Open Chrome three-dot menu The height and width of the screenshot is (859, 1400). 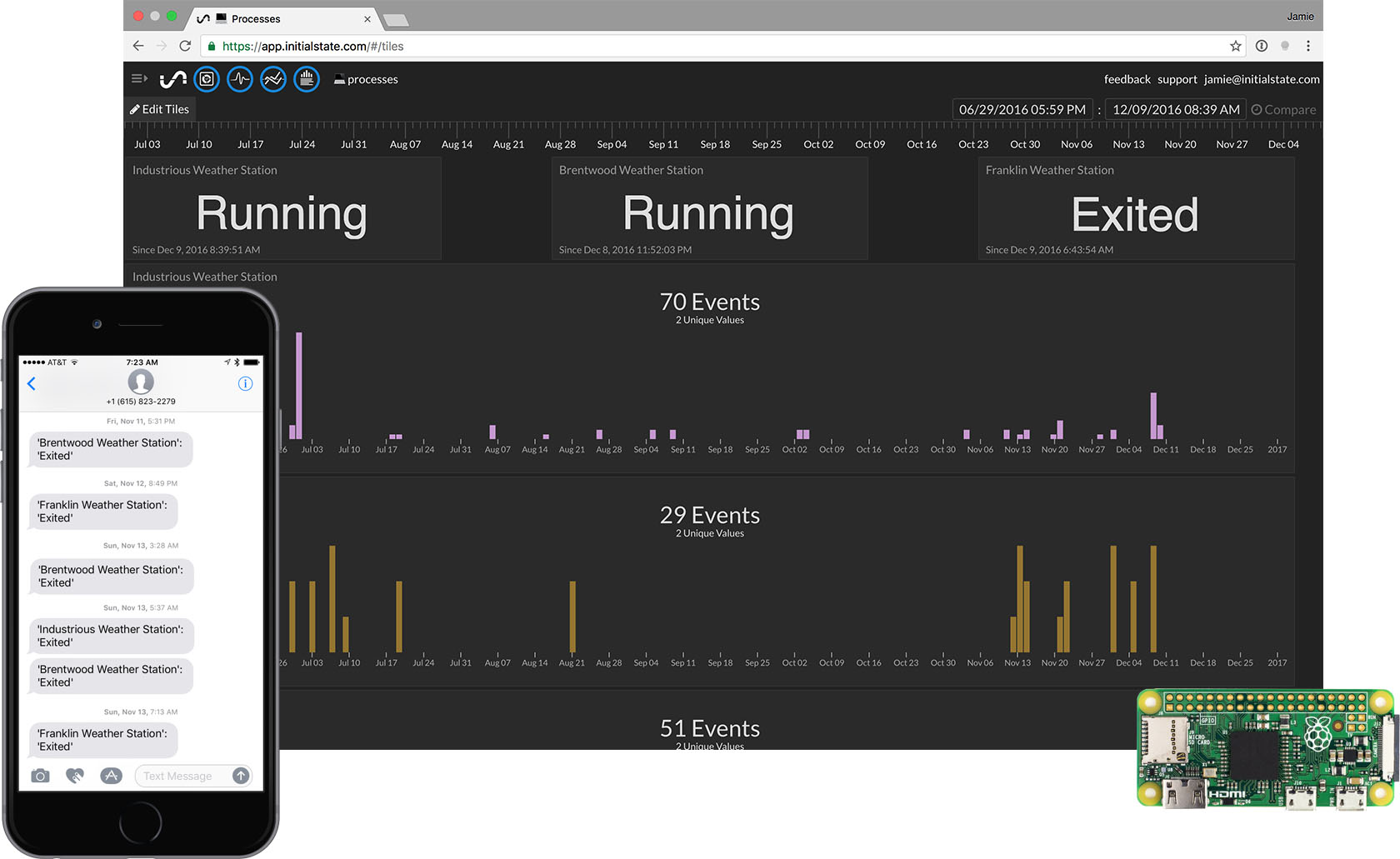click(1307, 46)
